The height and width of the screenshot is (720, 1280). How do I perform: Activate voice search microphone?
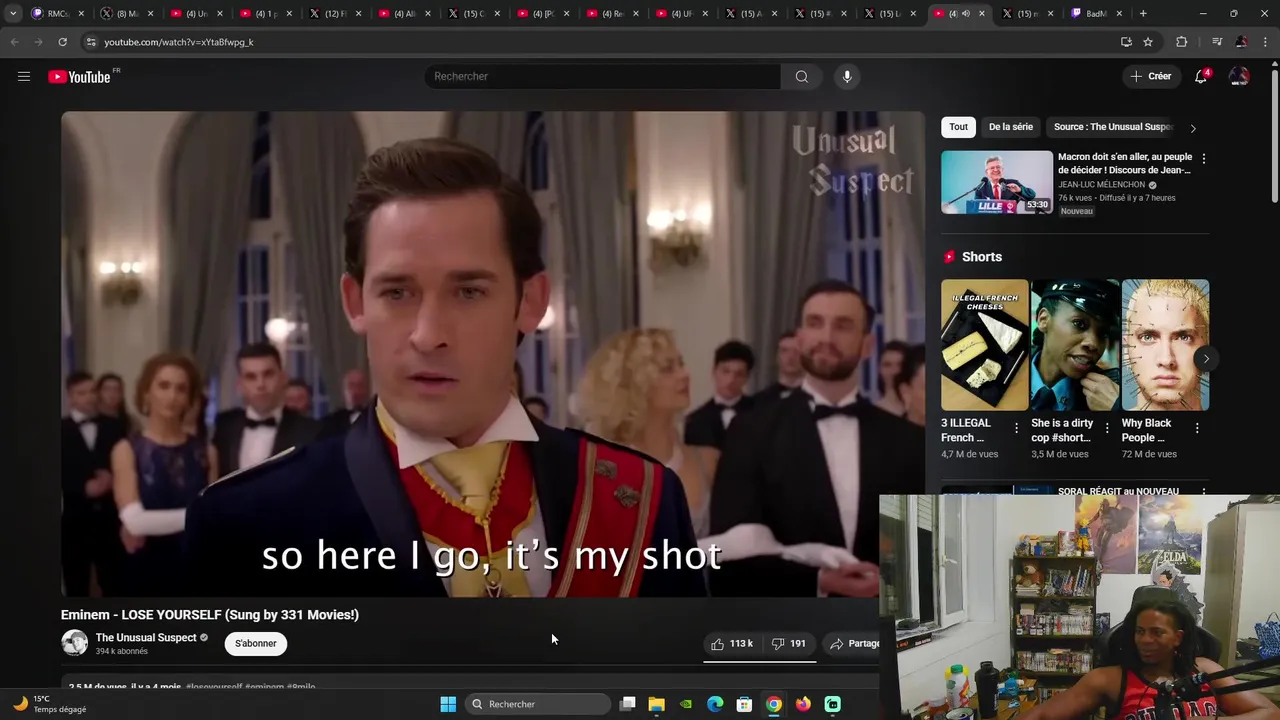[x=847, y=76]
